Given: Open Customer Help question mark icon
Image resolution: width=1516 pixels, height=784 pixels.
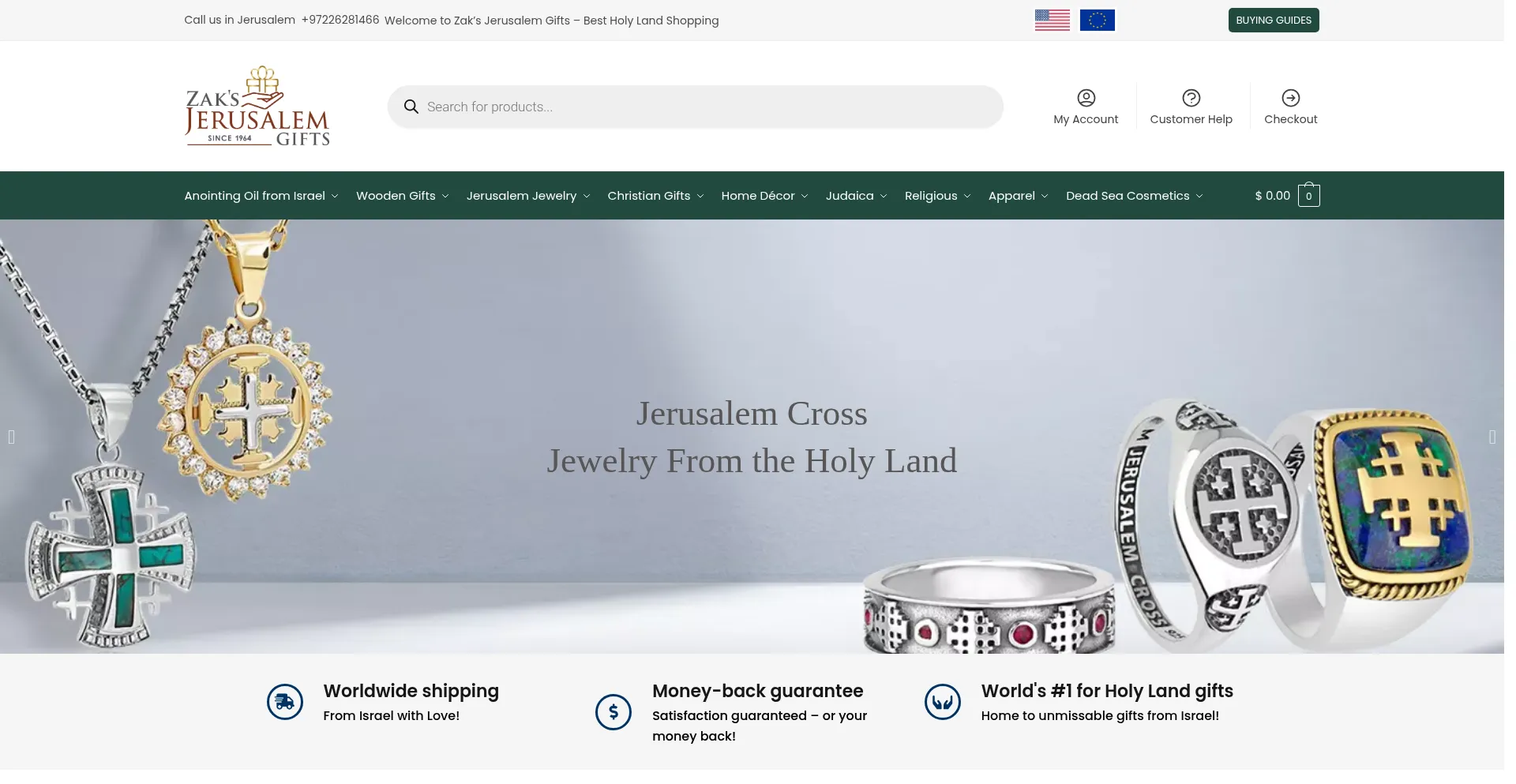Looking at the screenshot, I should coord(1191,98).
